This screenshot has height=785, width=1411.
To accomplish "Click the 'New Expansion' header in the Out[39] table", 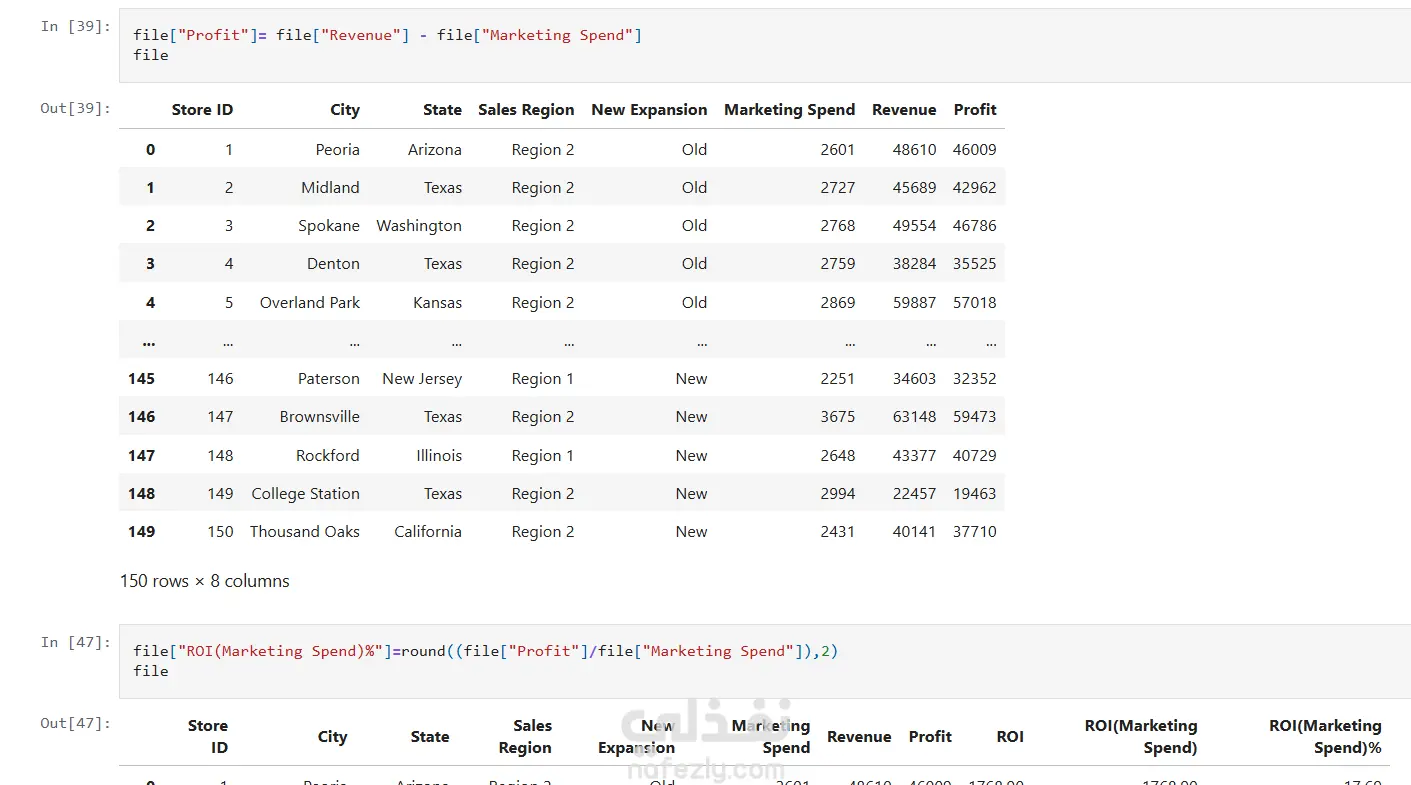I will pyautogui.click(x=649, y=110).
